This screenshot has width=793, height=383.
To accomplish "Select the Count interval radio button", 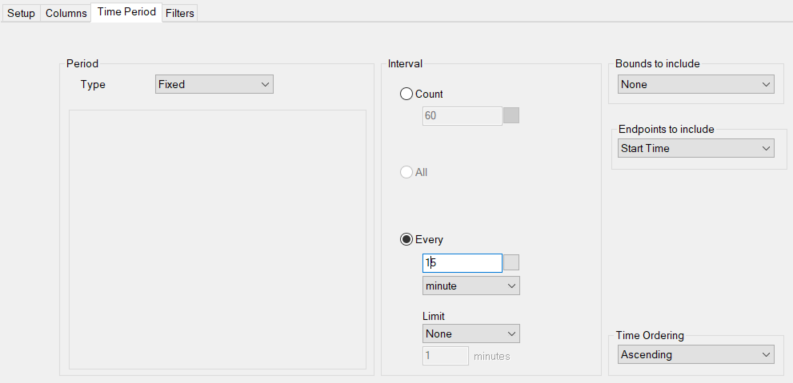I will pyautogui.click(x=406, y=94).
